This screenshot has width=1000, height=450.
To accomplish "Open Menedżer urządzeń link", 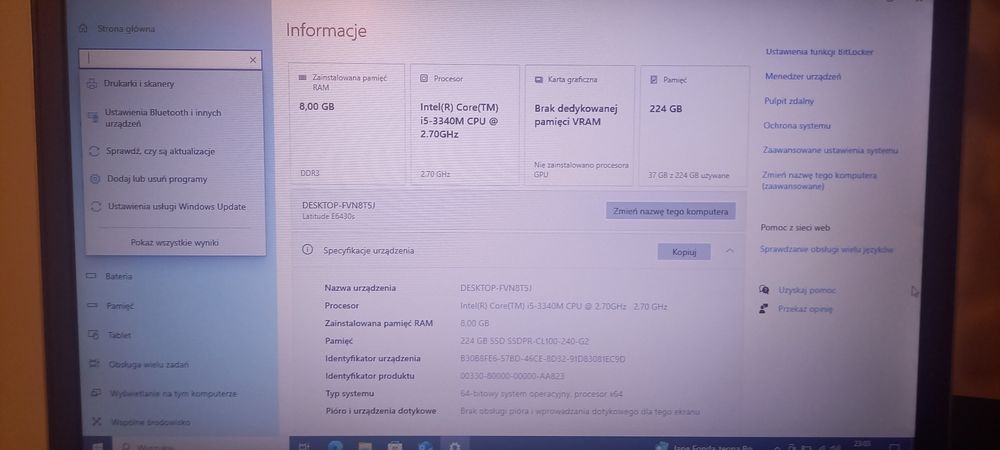I will click(803, 76).
